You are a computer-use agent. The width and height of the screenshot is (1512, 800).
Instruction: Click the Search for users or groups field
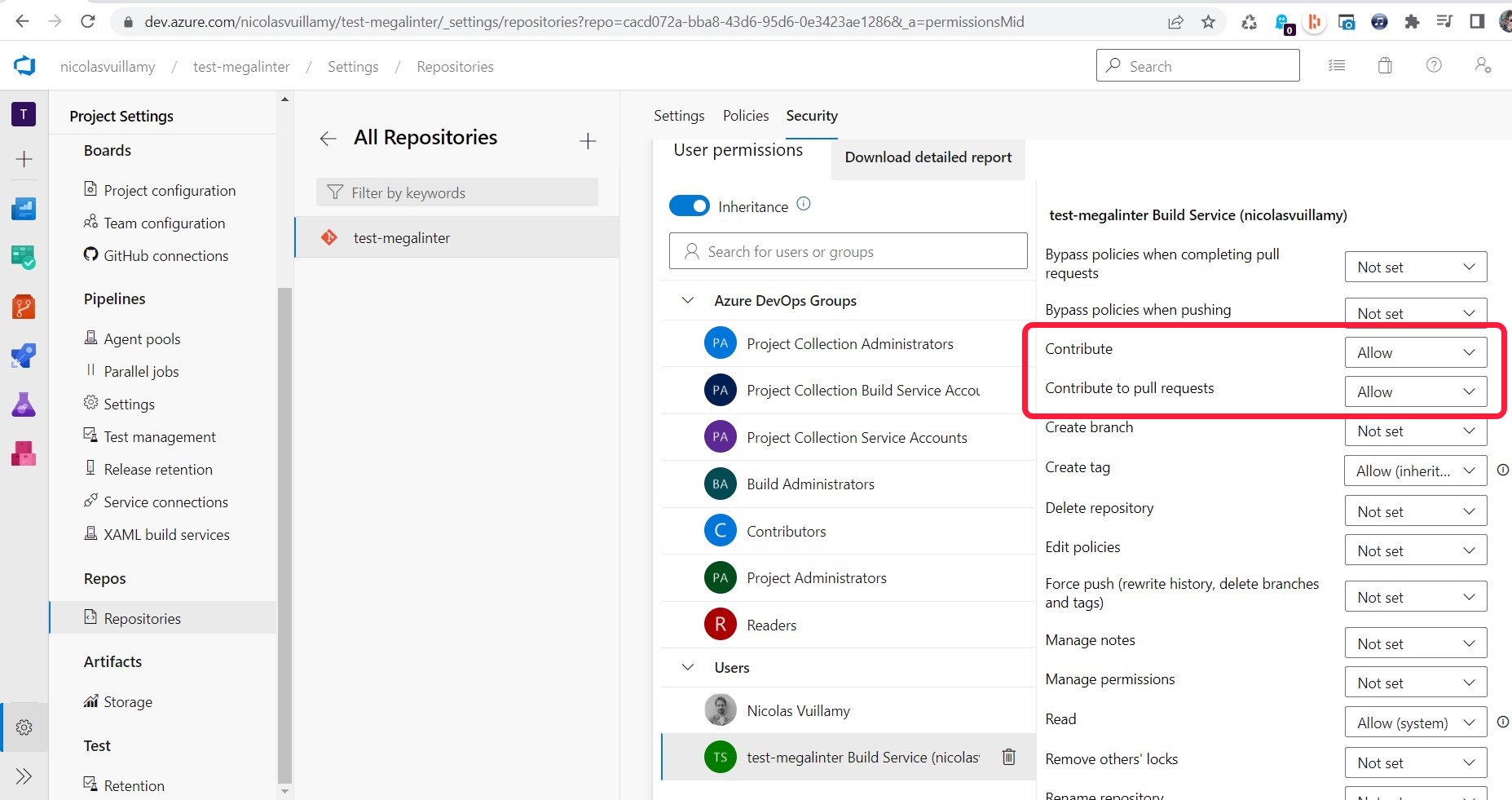(848, 251)
